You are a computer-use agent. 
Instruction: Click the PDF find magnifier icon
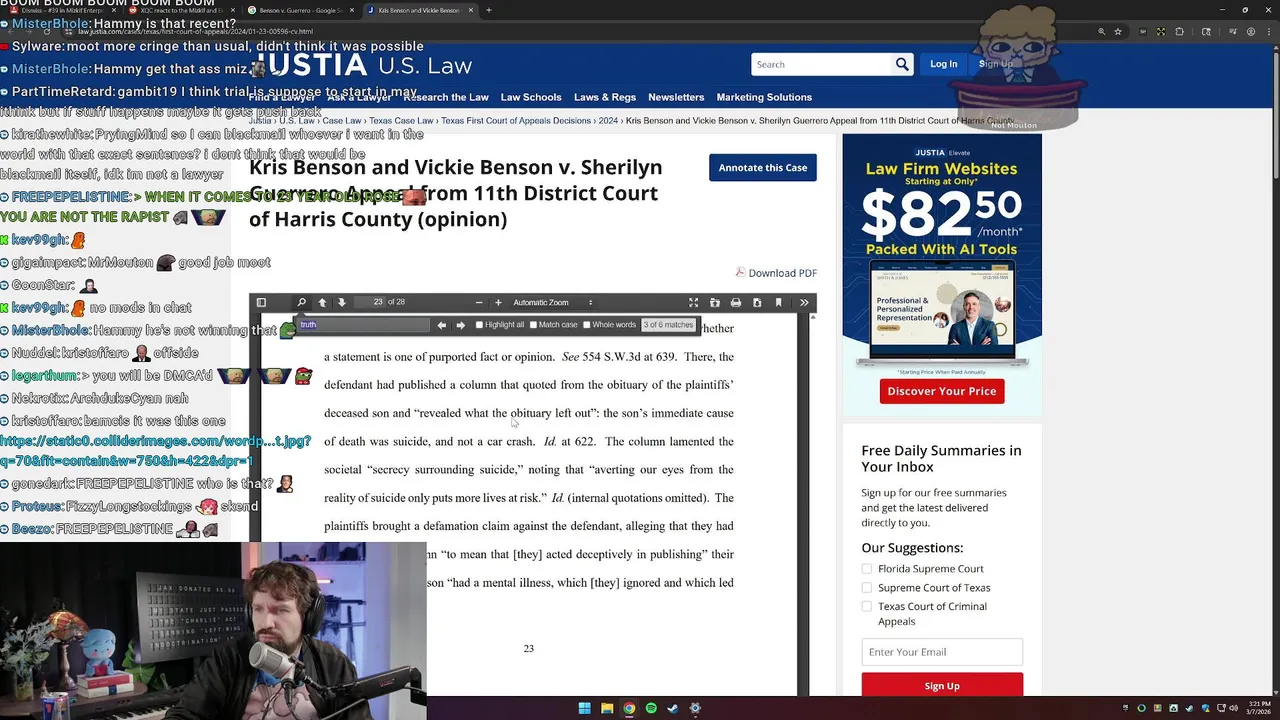(x=301, y=302)
